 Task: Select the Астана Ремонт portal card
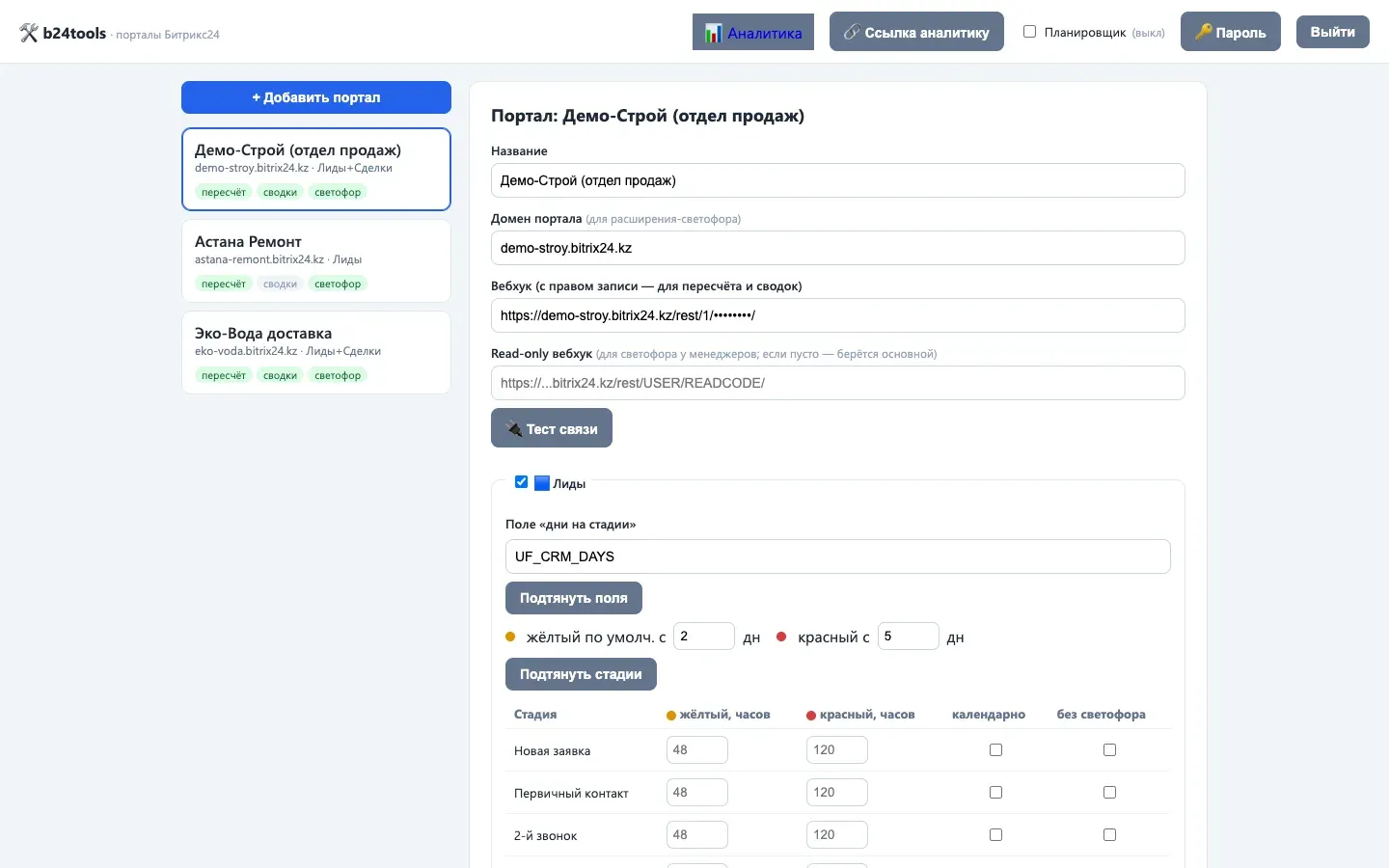316,260
